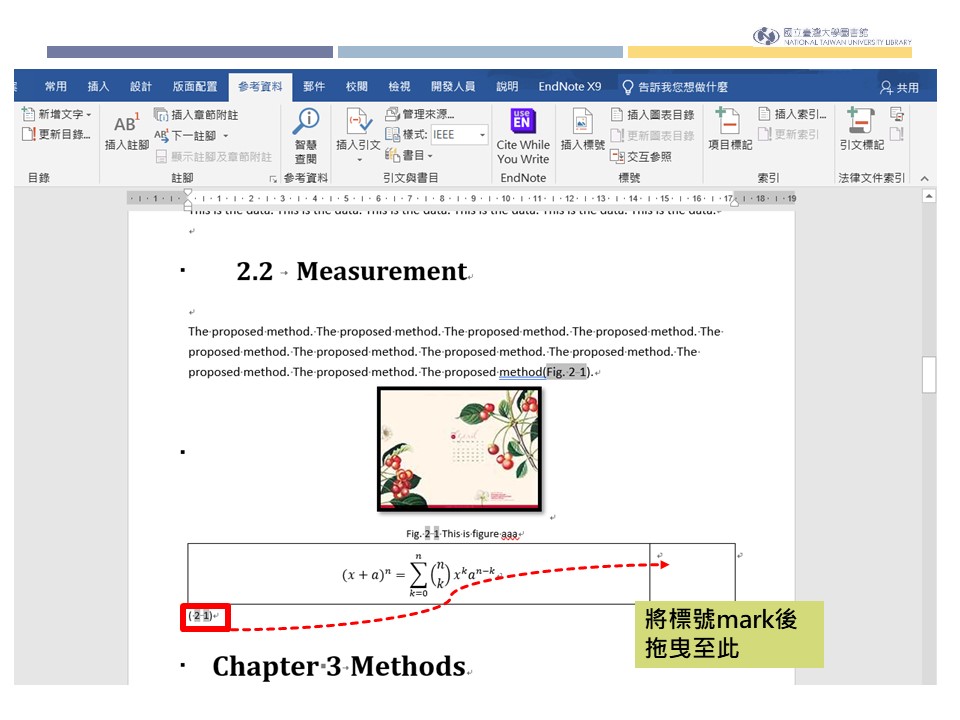The width and height of the screenshot is (960, 720).
Task: Click the right indent marker on ruler
Action: coord(734,203)
